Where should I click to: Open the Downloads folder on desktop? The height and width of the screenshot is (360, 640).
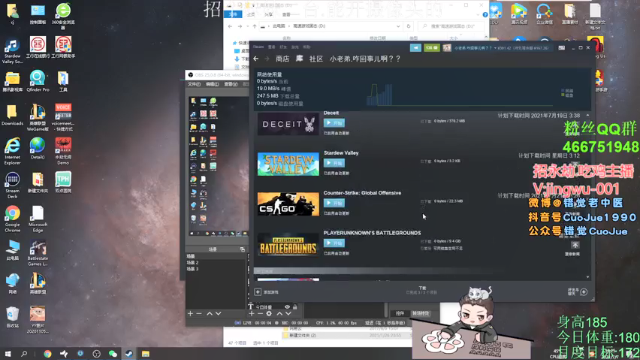click(12, 115)
